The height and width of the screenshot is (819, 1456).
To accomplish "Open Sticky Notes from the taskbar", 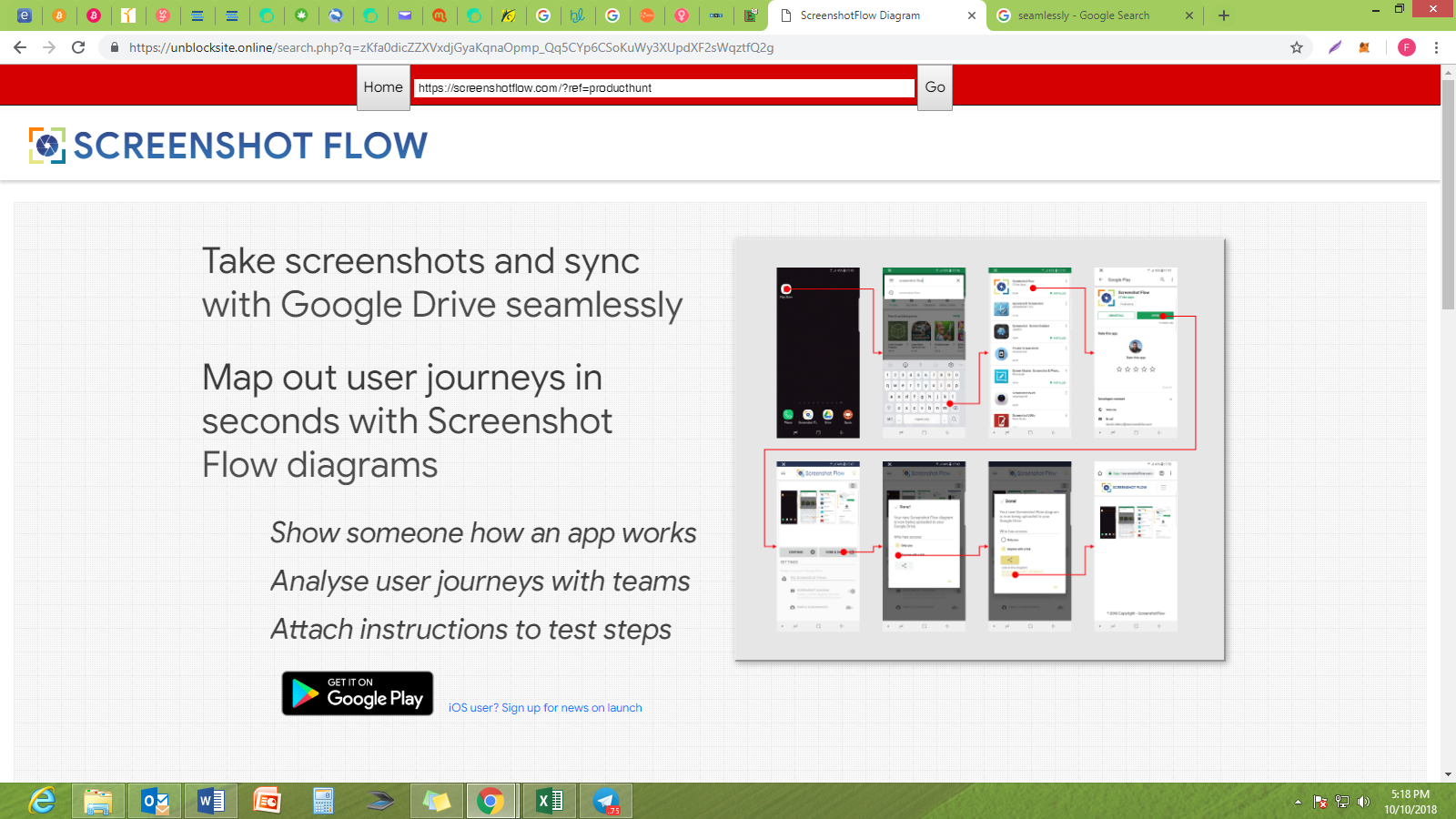I will tap(437, 801).
